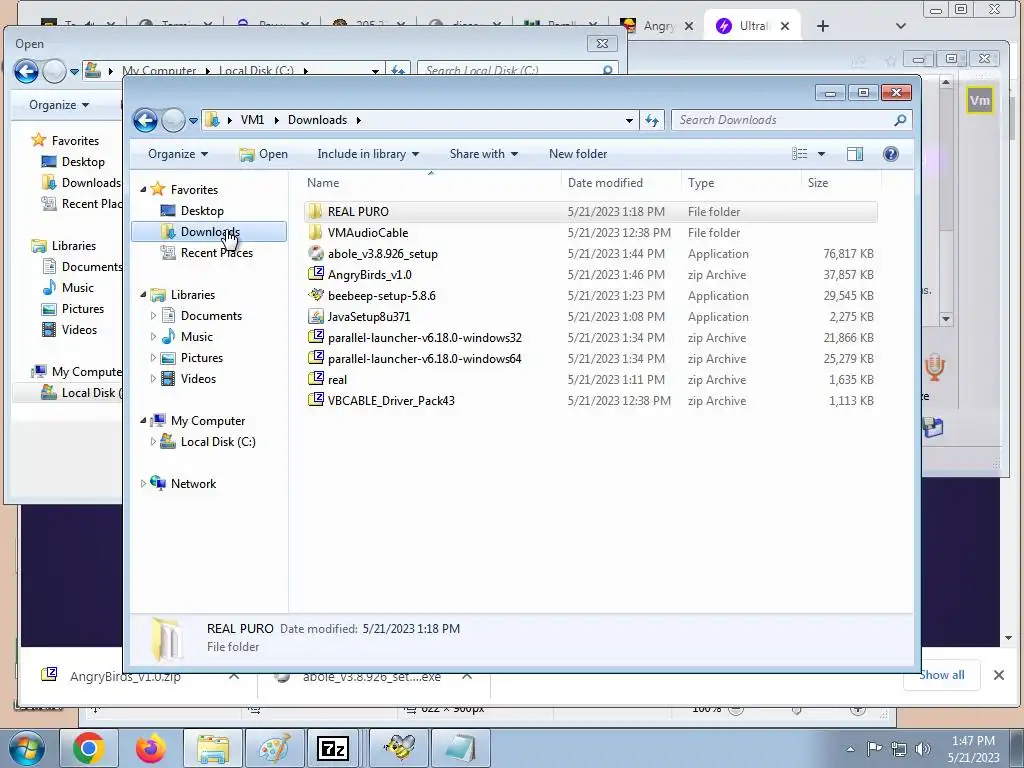Select Recent Places in Downloads window

[216, 253]
